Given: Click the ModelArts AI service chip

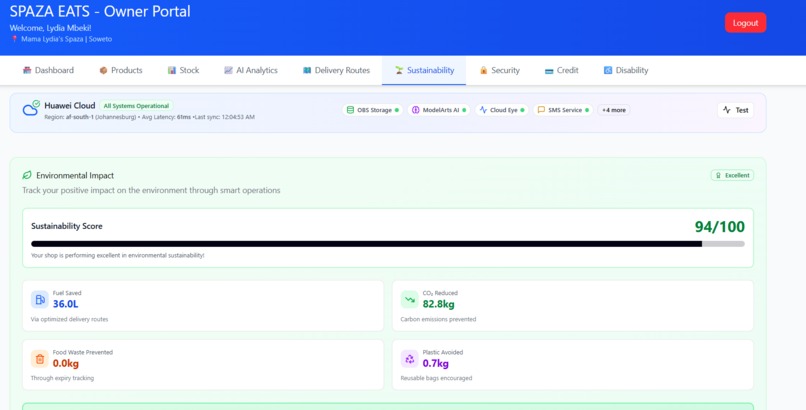Looking at the screenshot, I should [x=439, y=110].
